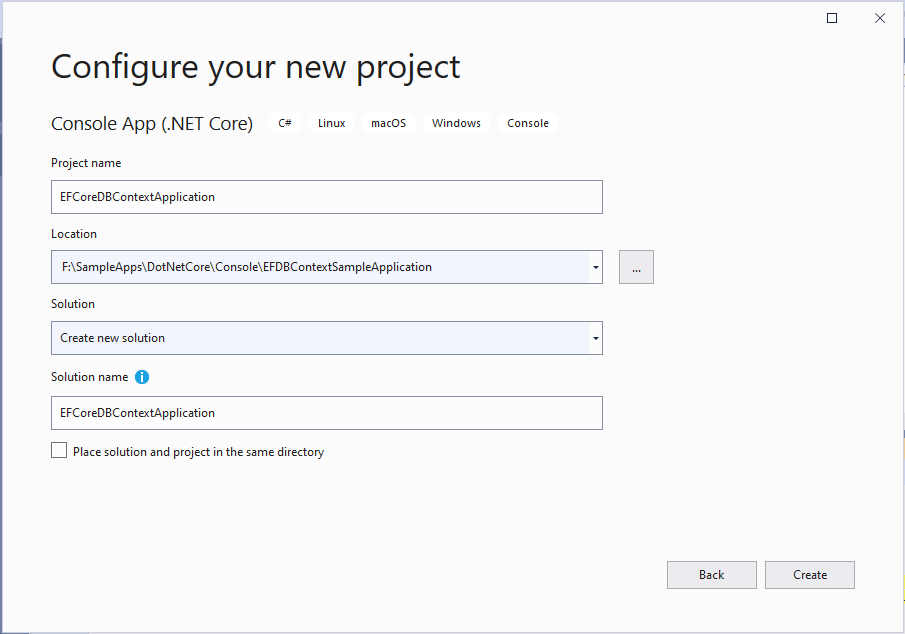Click the maximize window icon

click(832, 18)
